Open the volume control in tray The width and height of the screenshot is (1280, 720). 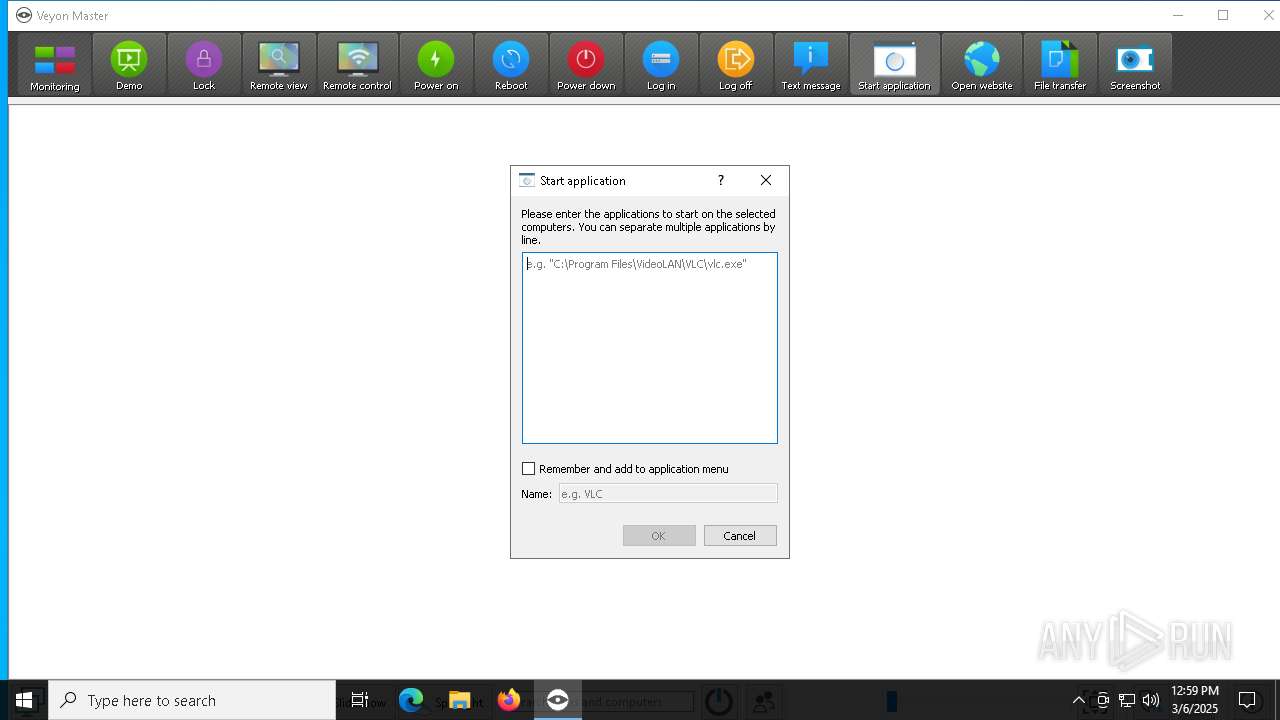1151,700
